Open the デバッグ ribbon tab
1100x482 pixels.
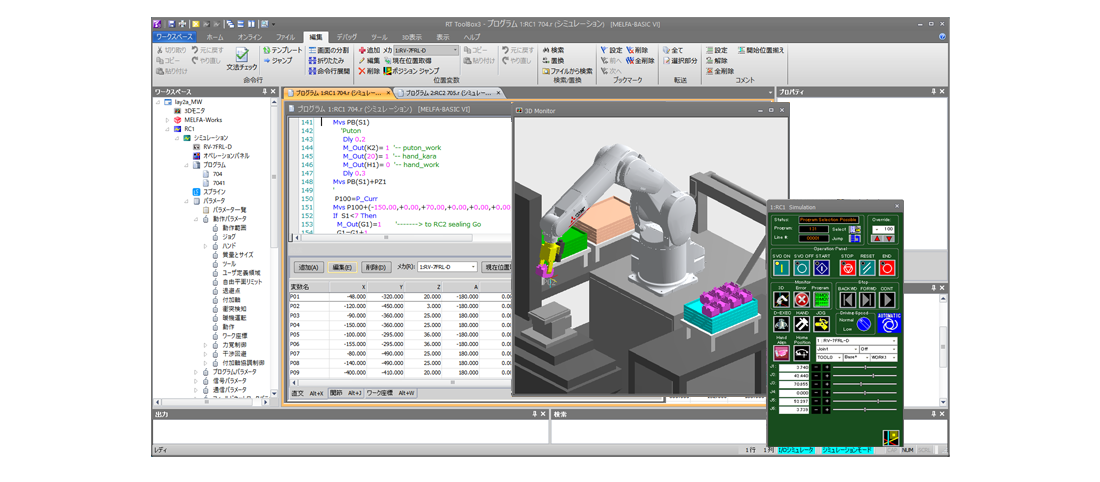tap(346, 37)
